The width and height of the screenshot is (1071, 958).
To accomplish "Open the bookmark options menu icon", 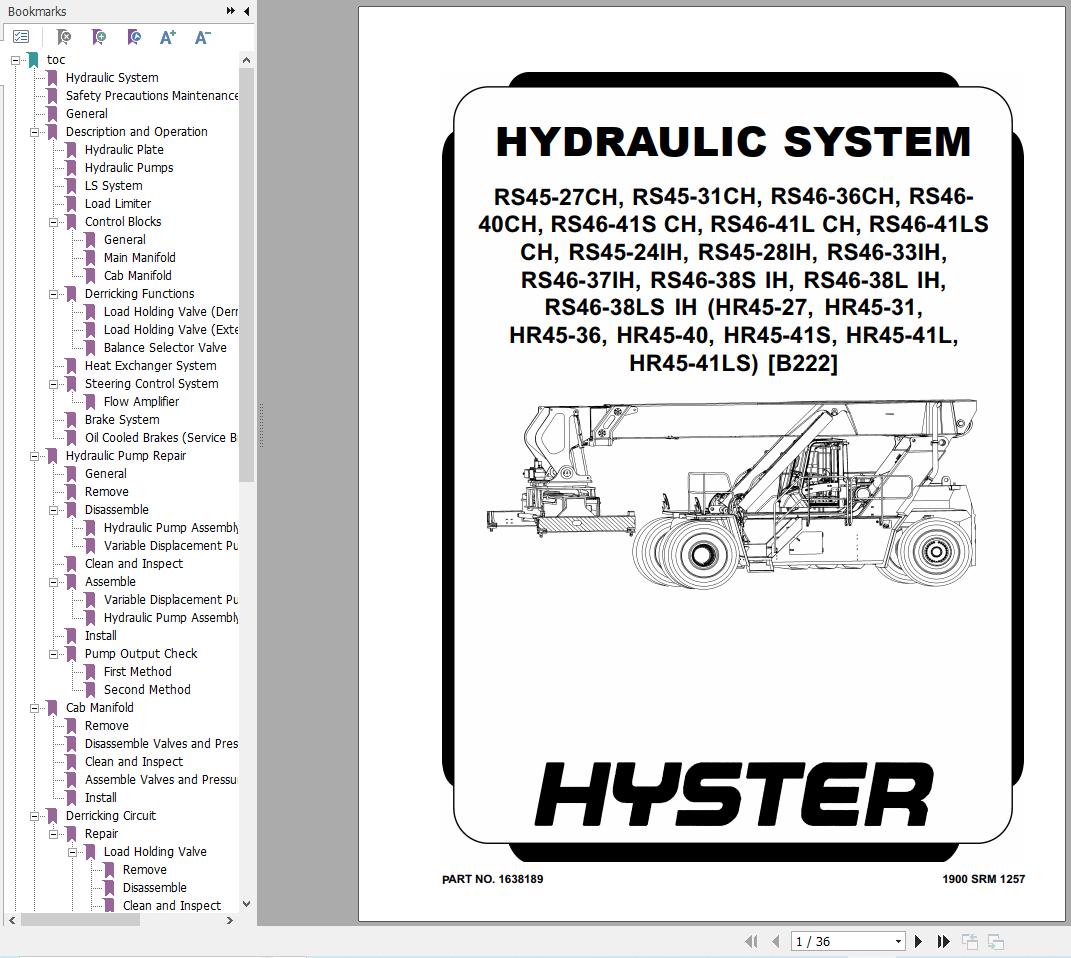I will [x=21, y=37].
